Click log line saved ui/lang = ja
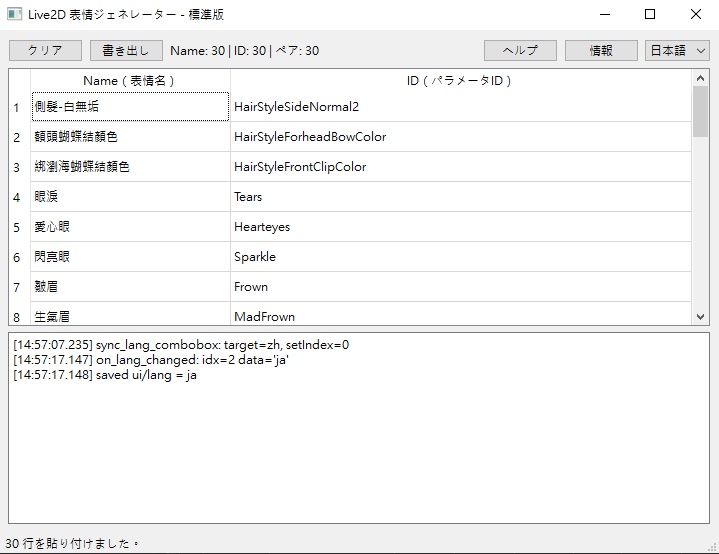The height and width of the screenshot is (554, 719). [x=105, y=375]
